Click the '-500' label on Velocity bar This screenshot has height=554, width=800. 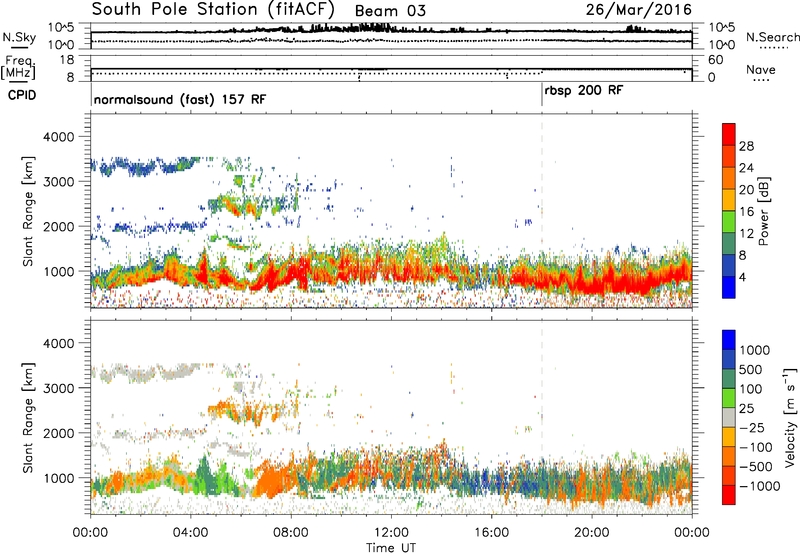[756, 466]
